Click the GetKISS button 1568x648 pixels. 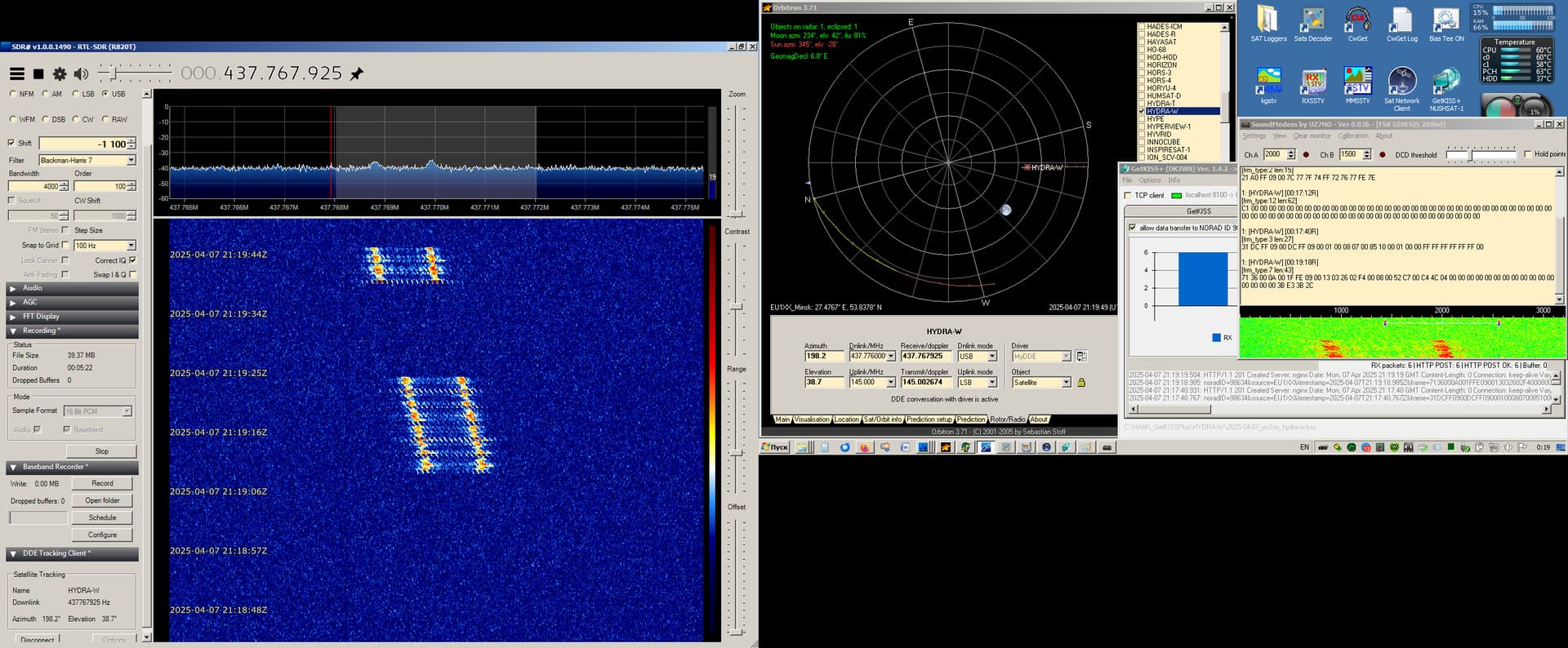(1198, 211)
